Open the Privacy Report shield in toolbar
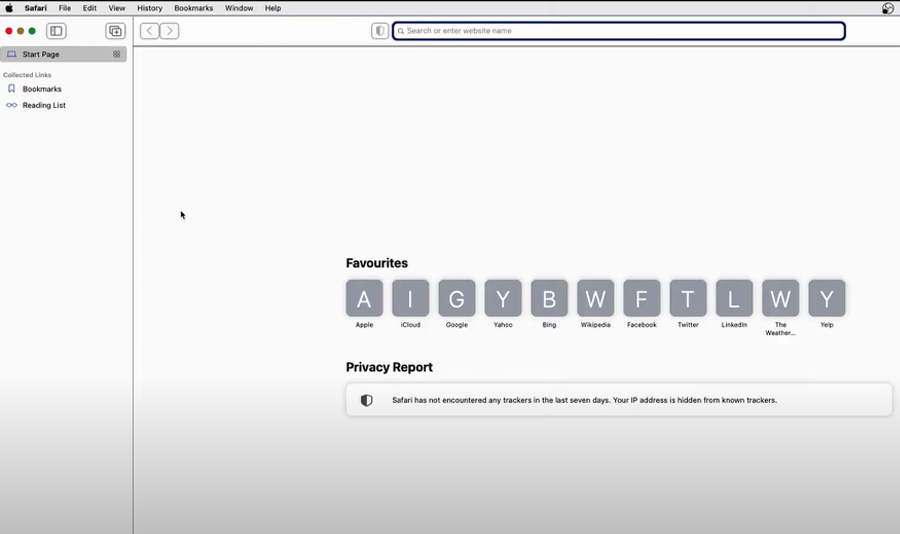Image resolution: width=900 pixels, height=534 pixels. (380, 31)
